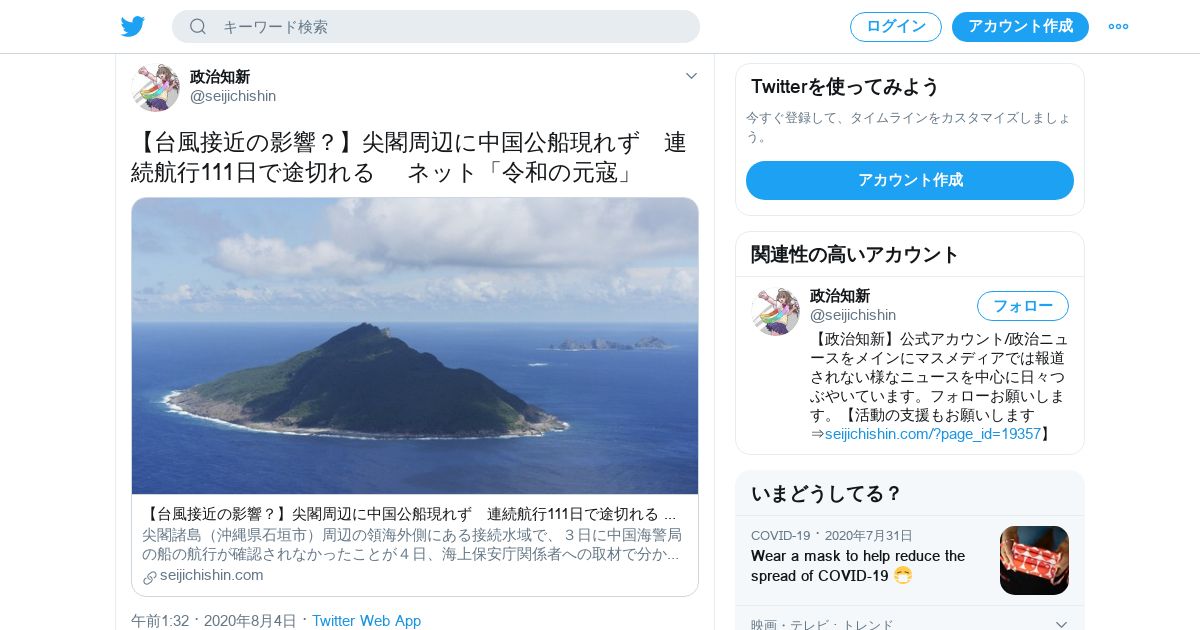This screenshot has width=1200, height=630.
Task: Click the search magnifier icon
Action: (x=198, y=27)
